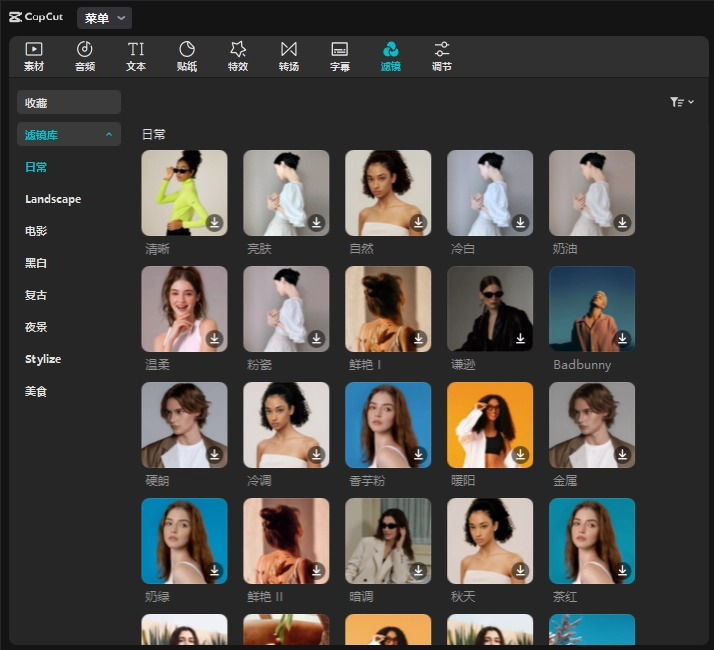Image resolution: width=714 pixels, height=650 pixels.
Task: Click the 秋天 filter name label
Action: 463,596
